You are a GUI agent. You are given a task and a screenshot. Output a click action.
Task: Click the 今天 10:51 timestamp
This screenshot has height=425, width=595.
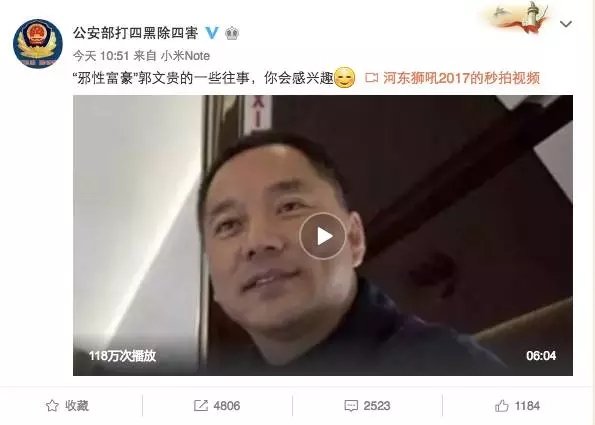pos(101,56)
